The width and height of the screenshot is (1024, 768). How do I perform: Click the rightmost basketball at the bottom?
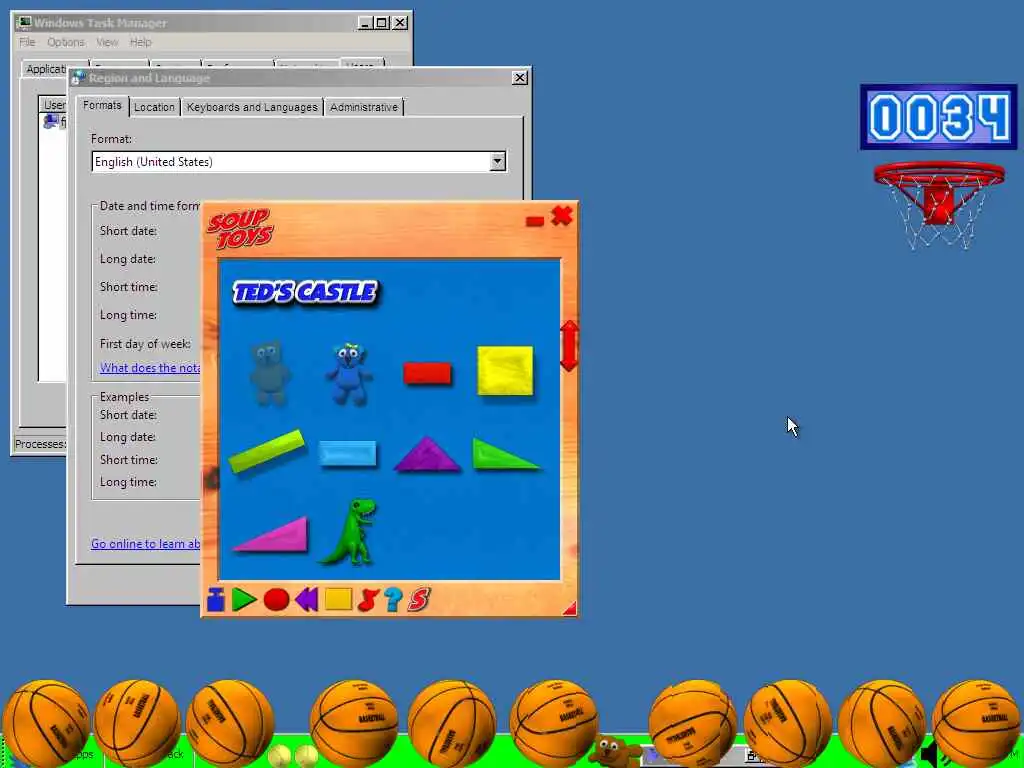pos(976,721)
